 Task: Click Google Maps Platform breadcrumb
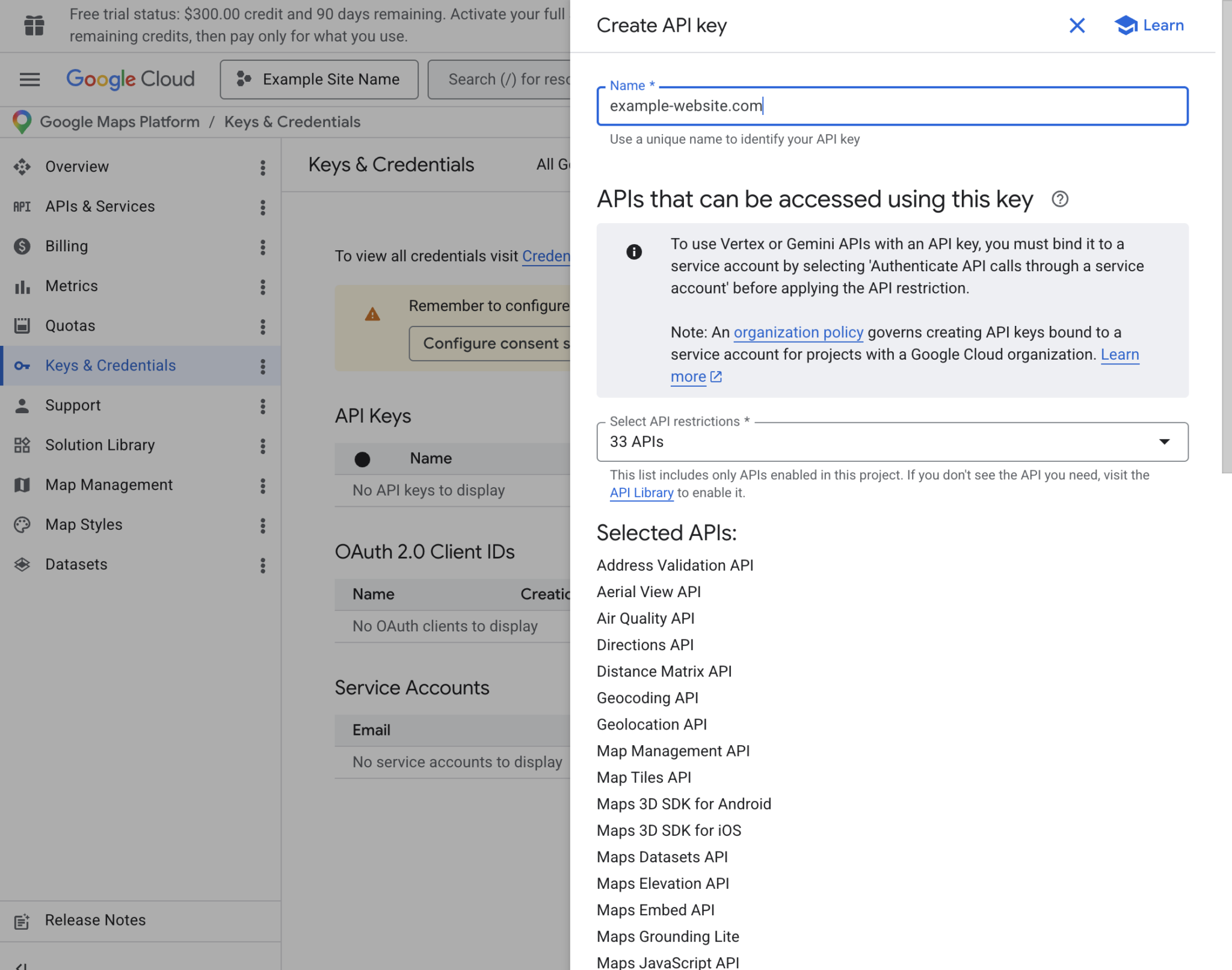(x=120, y=122)
